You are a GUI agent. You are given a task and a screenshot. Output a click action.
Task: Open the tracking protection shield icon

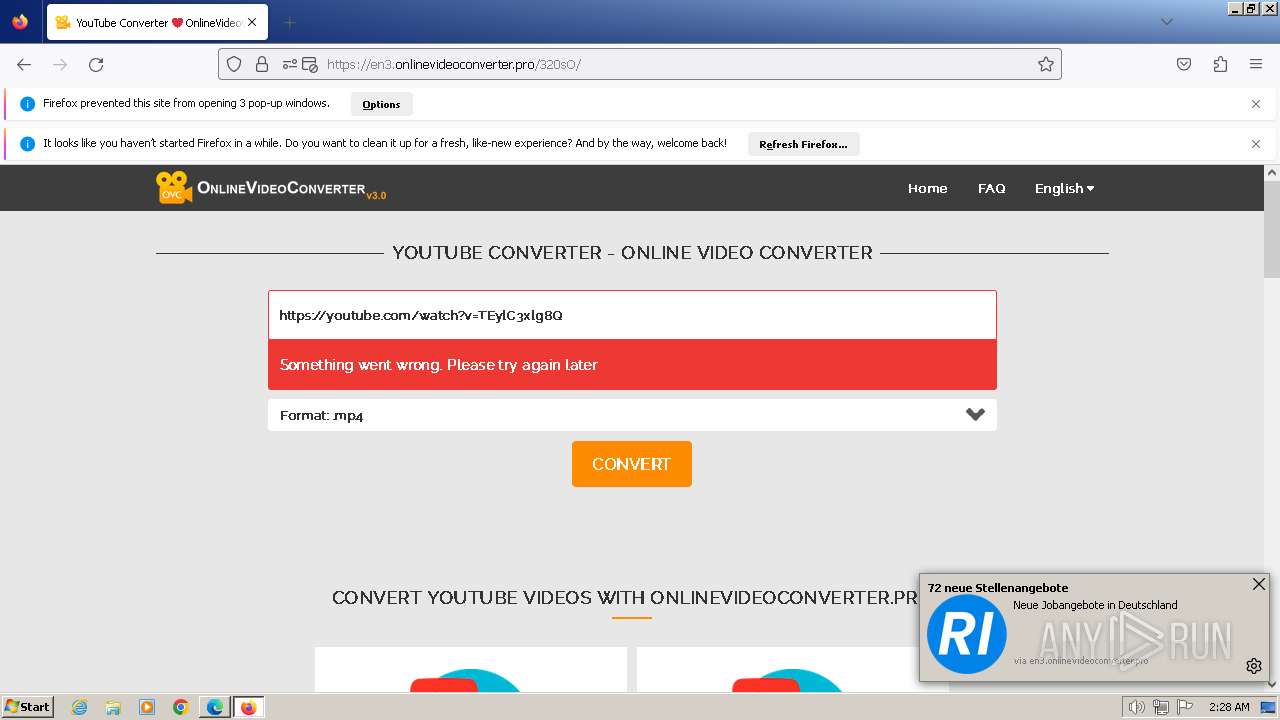pos(234,64)
